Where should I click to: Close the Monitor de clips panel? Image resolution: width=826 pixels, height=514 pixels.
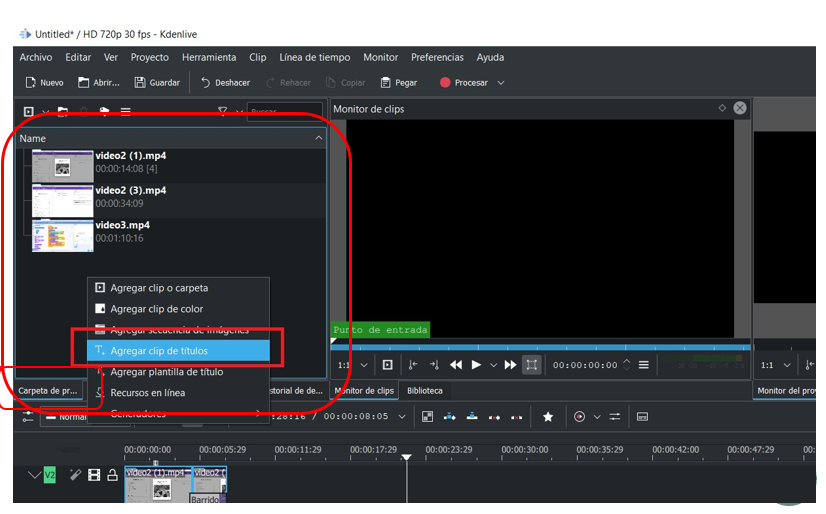(x=740, y=108)
